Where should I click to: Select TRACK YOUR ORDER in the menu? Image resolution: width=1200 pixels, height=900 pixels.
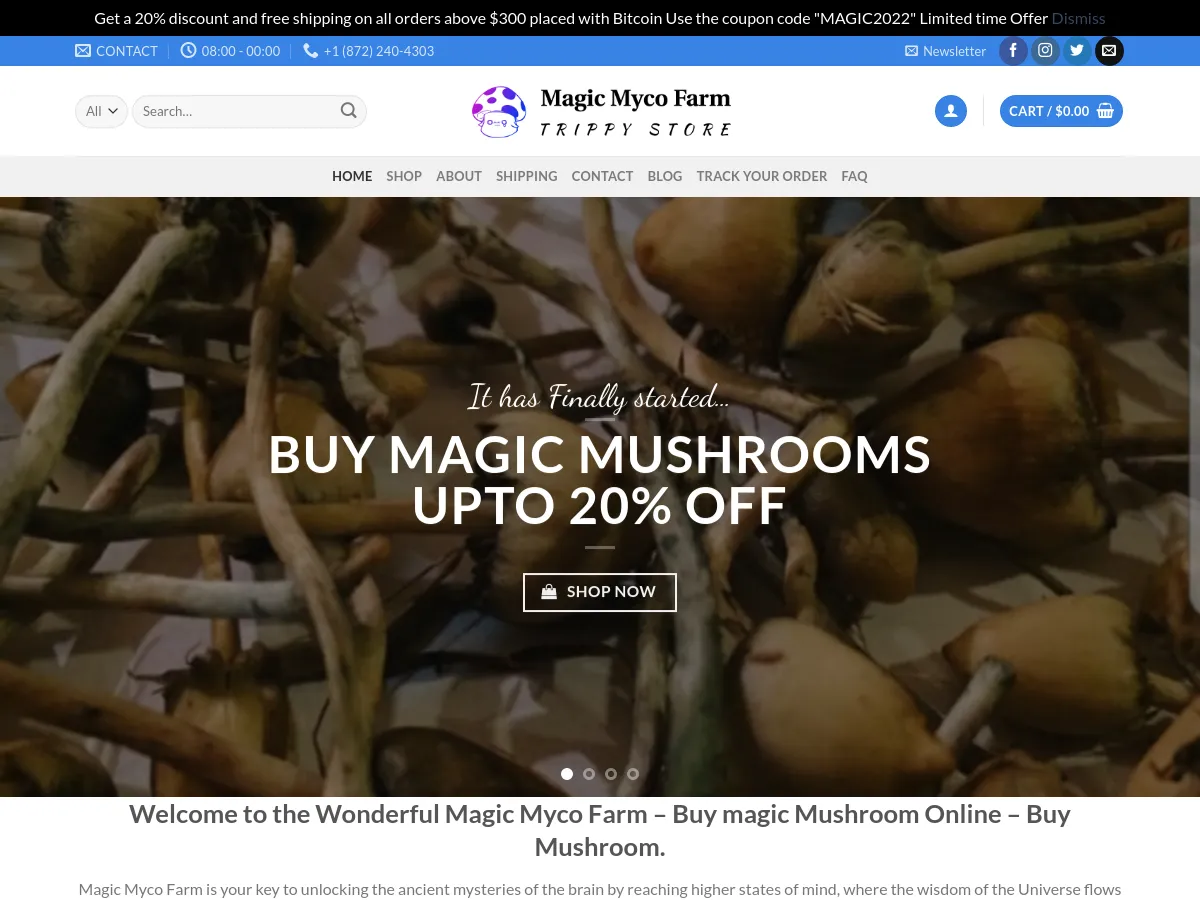pyautogui.click(x=762, y=176)
